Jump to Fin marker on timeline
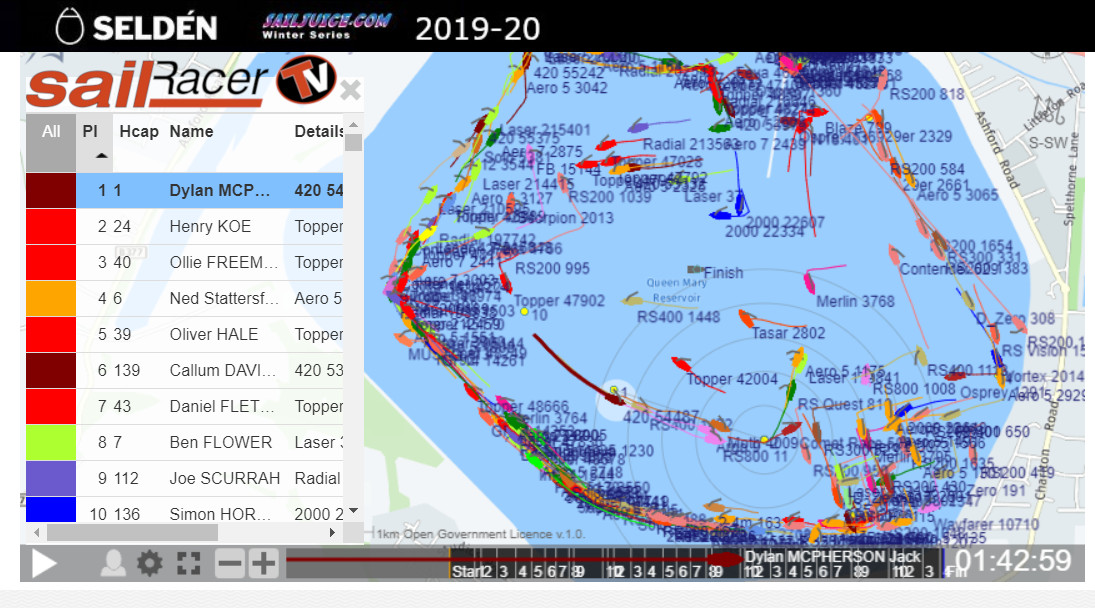This screenshot has height=608, width=1095. pyautogui.click(x=956, y=571)
